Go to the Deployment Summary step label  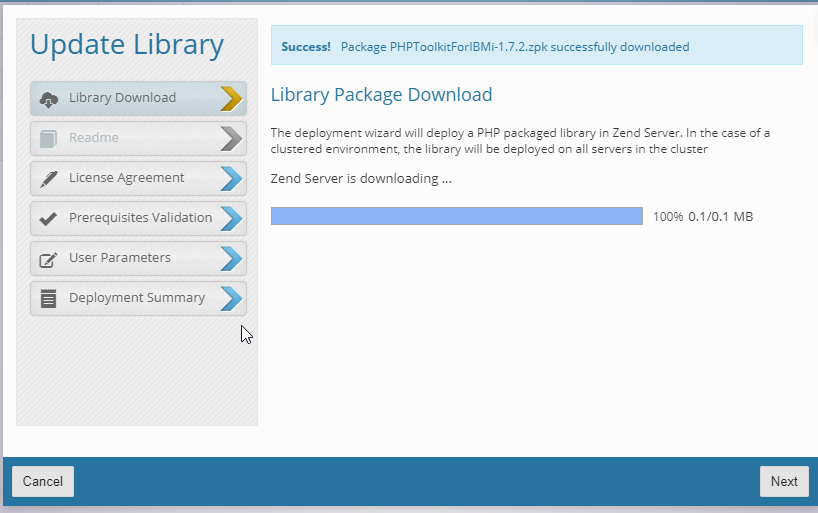[x=136, y=298]
